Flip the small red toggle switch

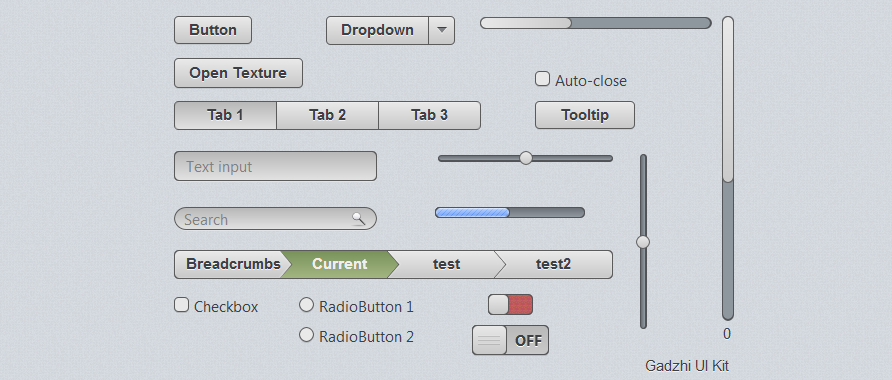(510, 304)
